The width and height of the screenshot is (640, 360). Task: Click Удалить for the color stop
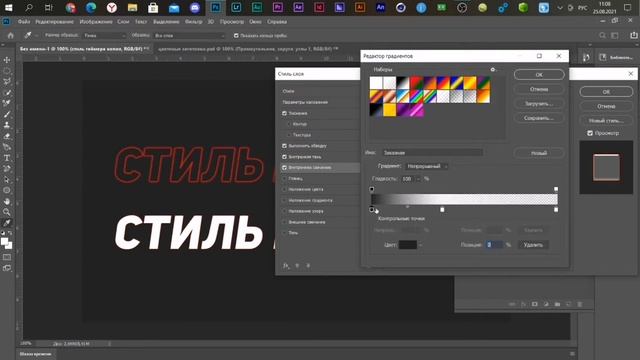click(x=533, y=245)
